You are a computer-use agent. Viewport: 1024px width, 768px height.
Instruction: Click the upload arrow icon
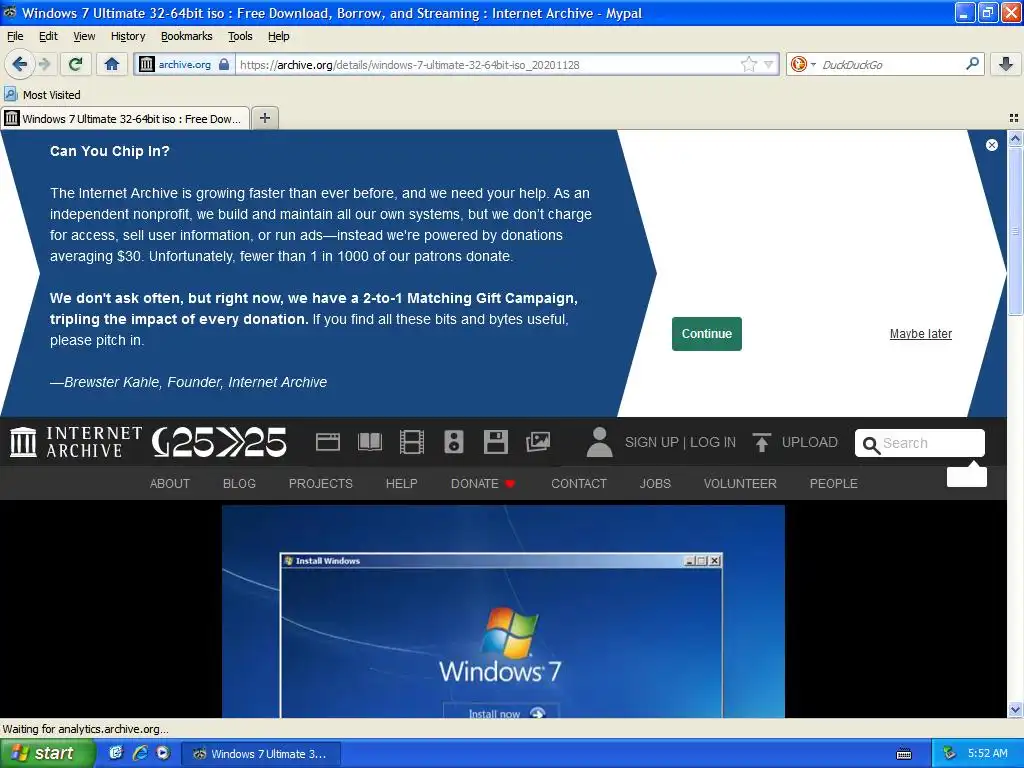click(761, 442)
